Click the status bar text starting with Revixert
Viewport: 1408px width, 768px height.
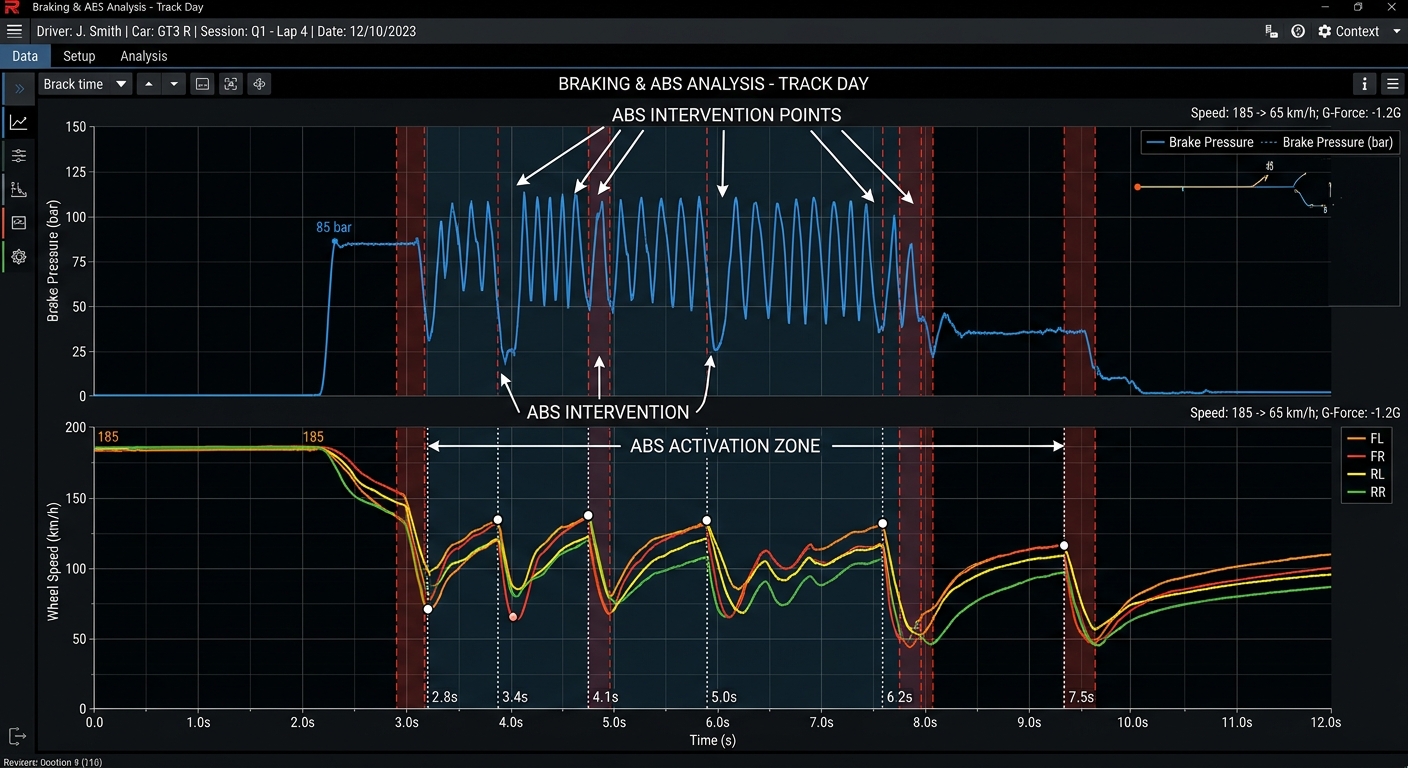(53, 762)
